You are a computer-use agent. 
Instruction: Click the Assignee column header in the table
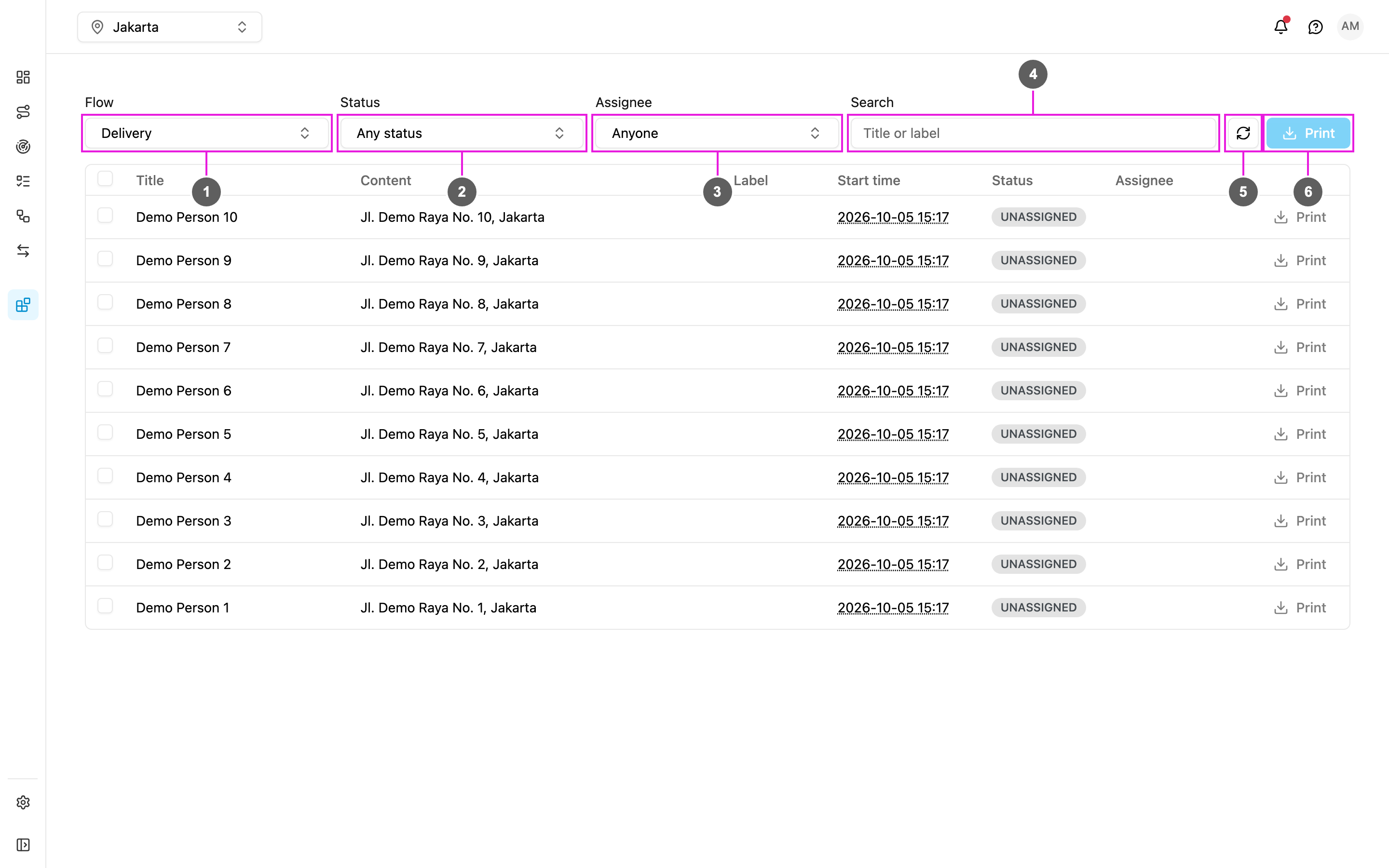tap(1144, 180)
